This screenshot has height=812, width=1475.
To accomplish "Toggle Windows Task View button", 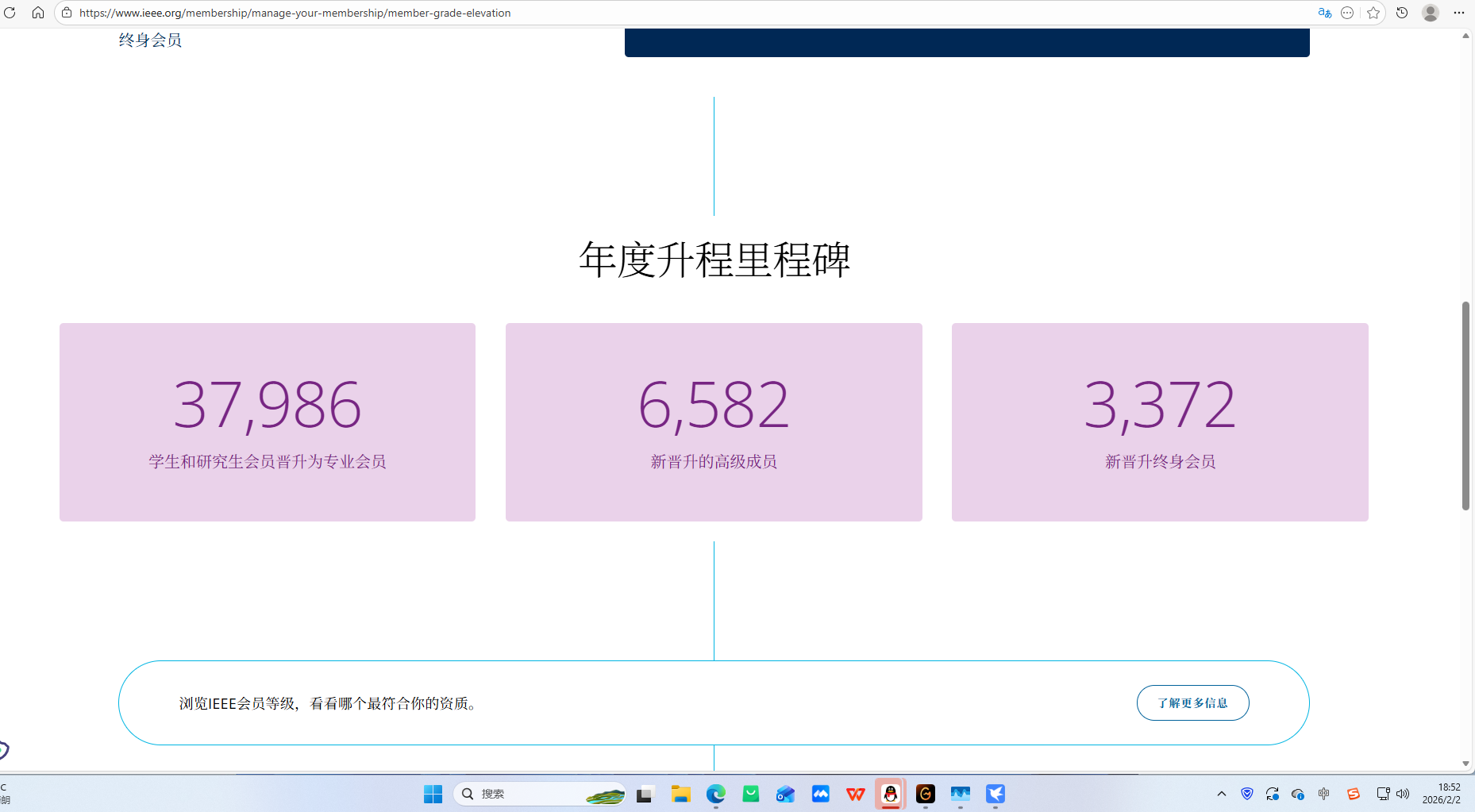I will (645, 794).
